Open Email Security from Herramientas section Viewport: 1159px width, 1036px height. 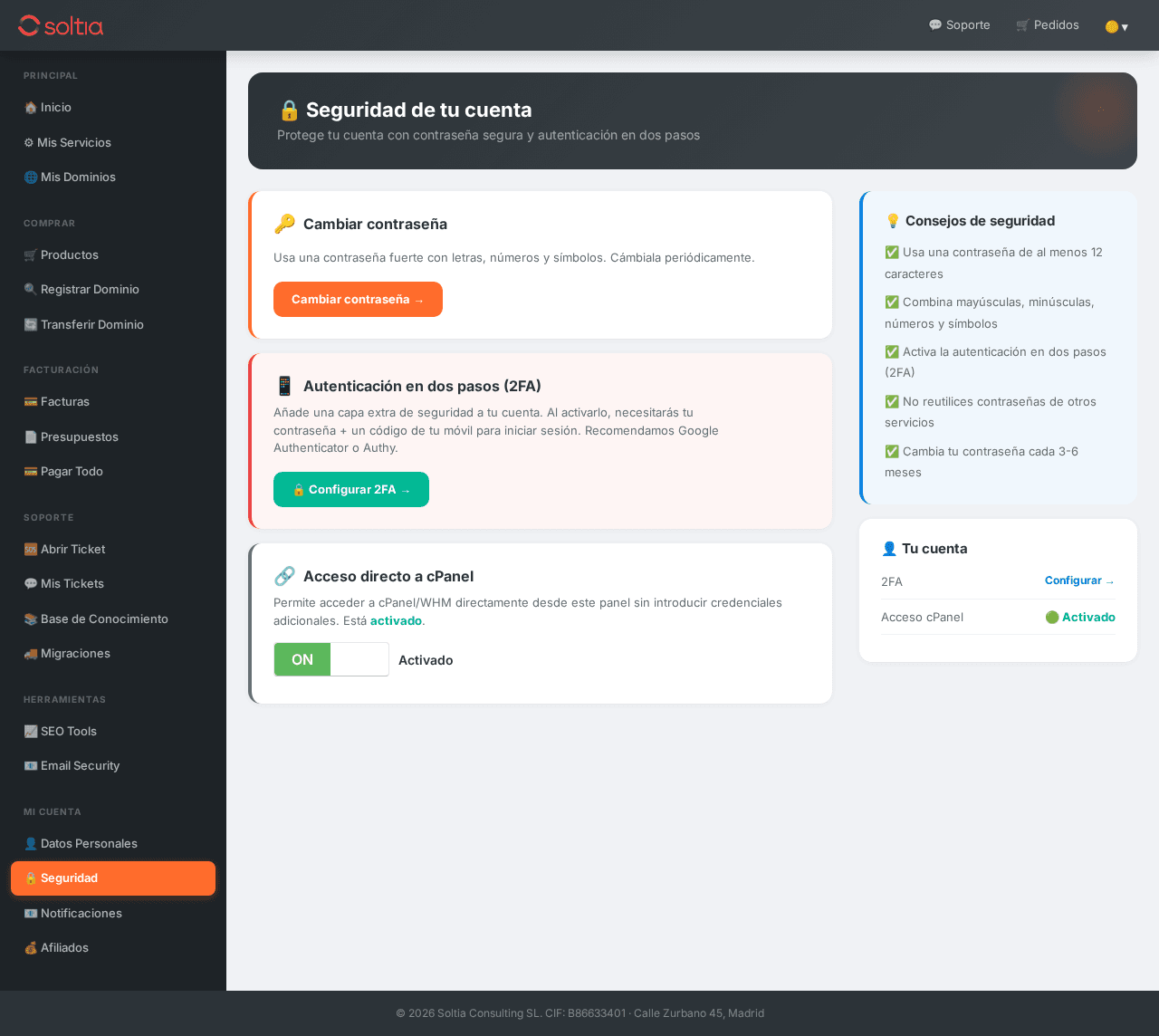tap(72, 765)
